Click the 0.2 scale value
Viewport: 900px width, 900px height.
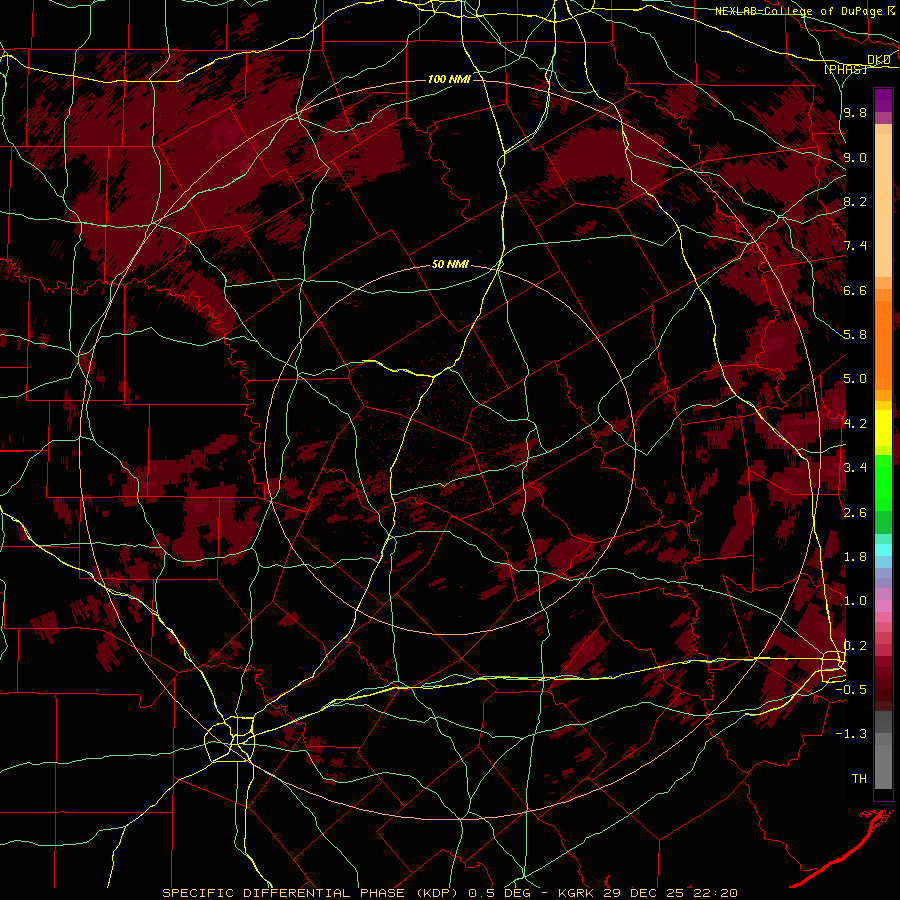click(x=855, y=645)
